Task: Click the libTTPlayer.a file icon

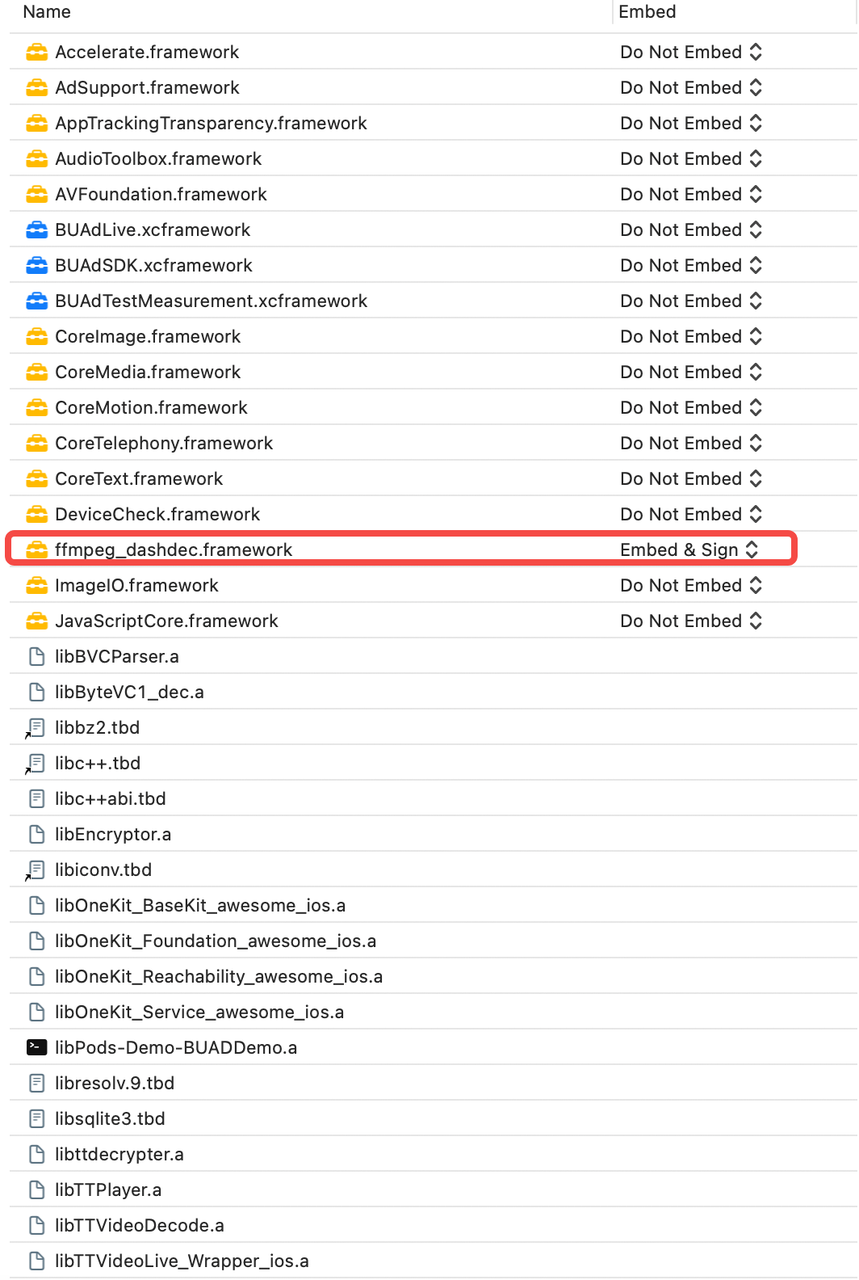Action: 37,1190
